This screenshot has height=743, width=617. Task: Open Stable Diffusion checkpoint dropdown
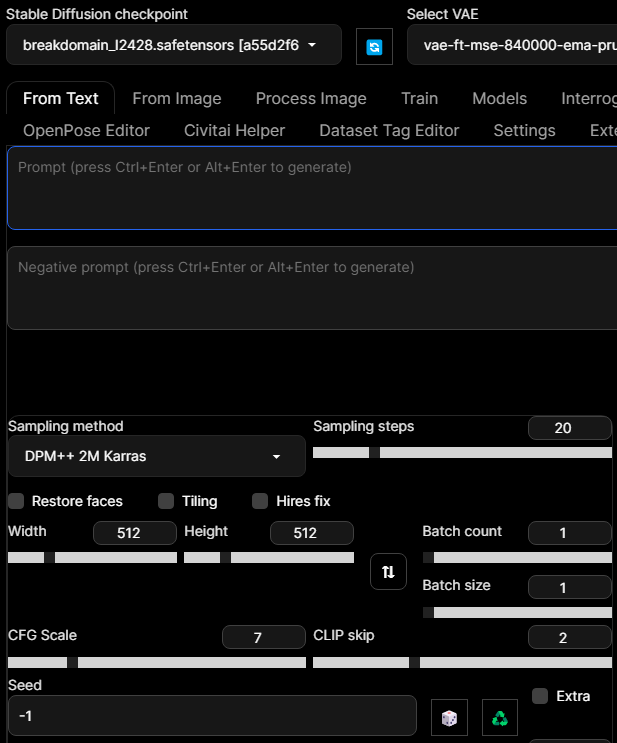[x=174, y=45]
